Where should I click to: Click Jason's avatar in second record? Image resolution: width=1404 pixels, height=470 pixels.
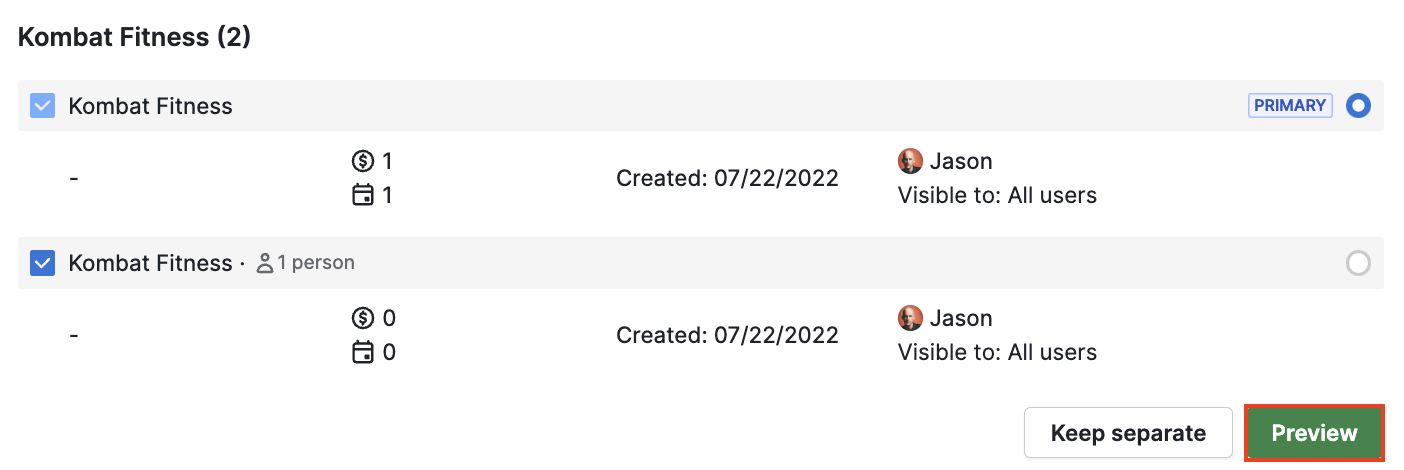pos(910,319)
